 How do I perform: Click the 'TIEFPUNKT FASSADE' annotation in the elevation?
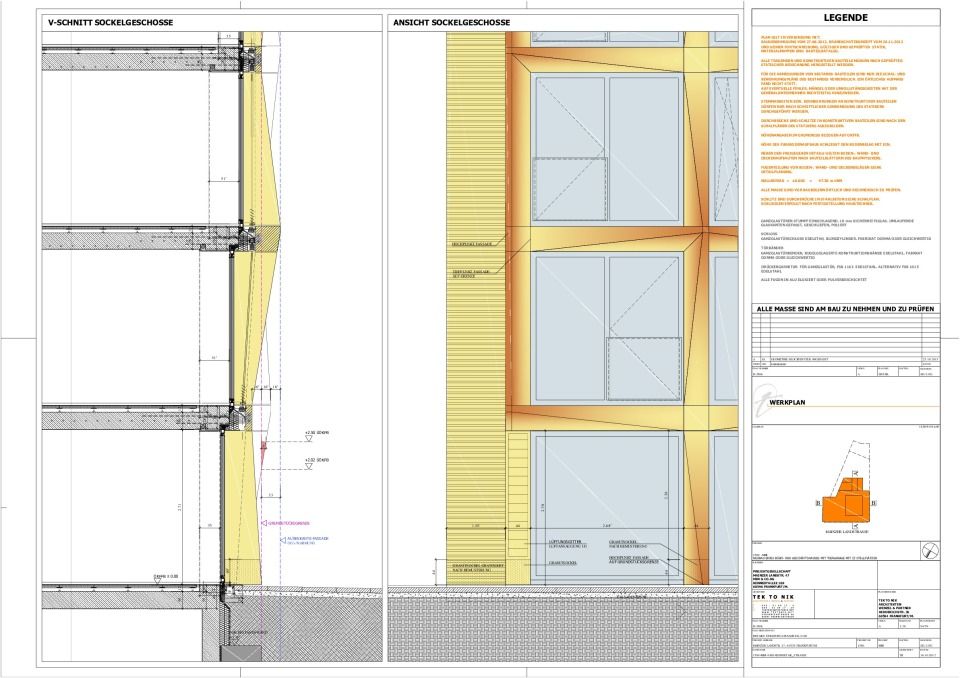point(471,274)
